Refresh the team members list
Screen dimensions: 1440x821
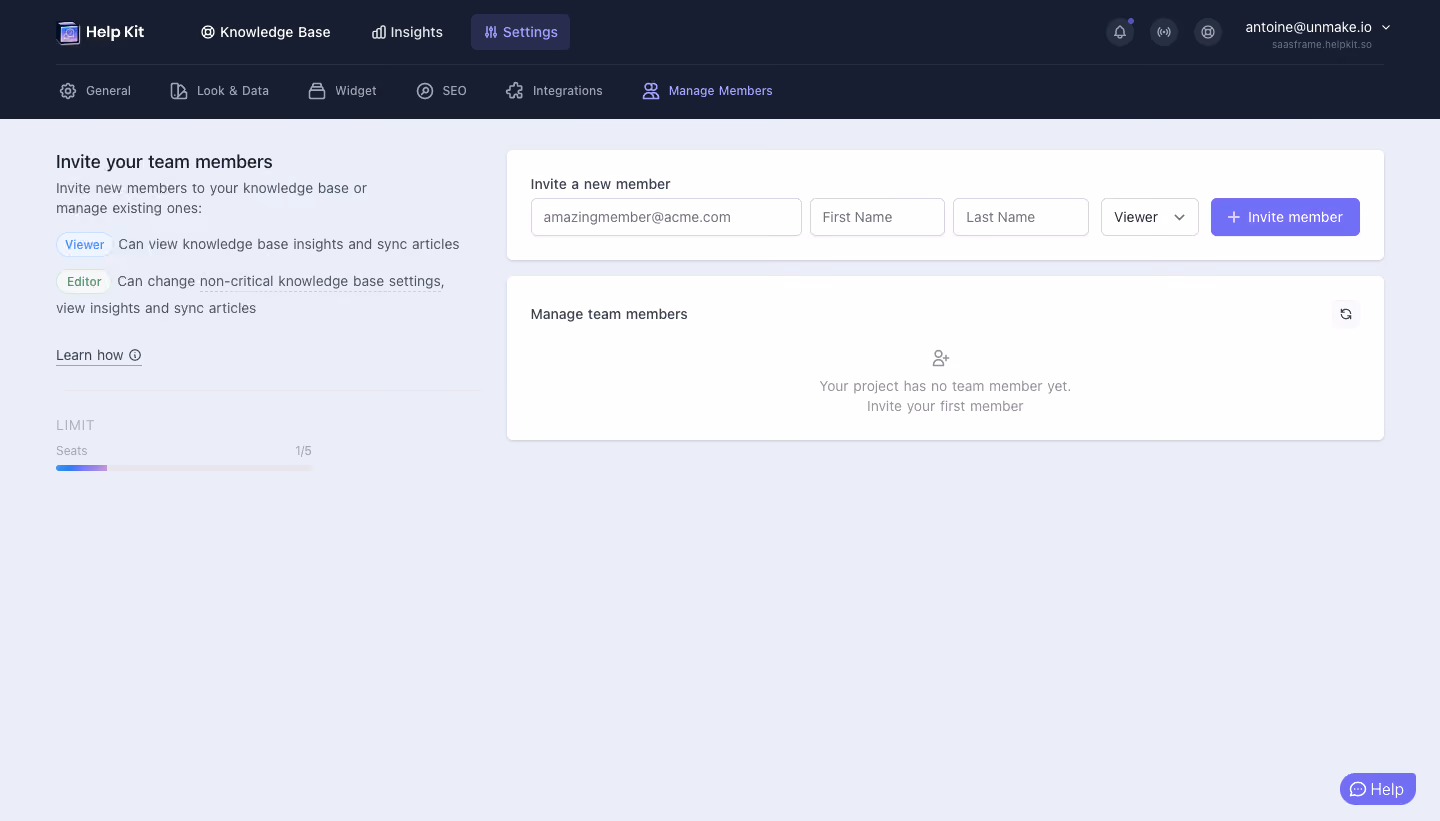coord(1346,314)
